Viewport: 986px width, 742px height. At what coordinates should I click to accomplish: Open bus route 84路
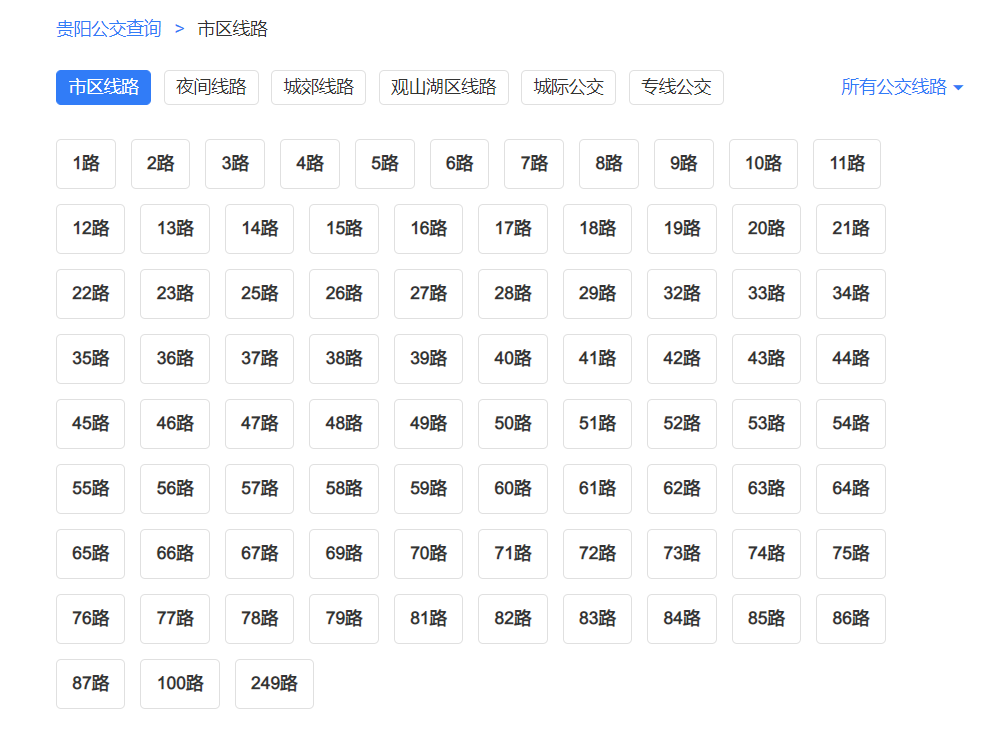pos(682,619)
